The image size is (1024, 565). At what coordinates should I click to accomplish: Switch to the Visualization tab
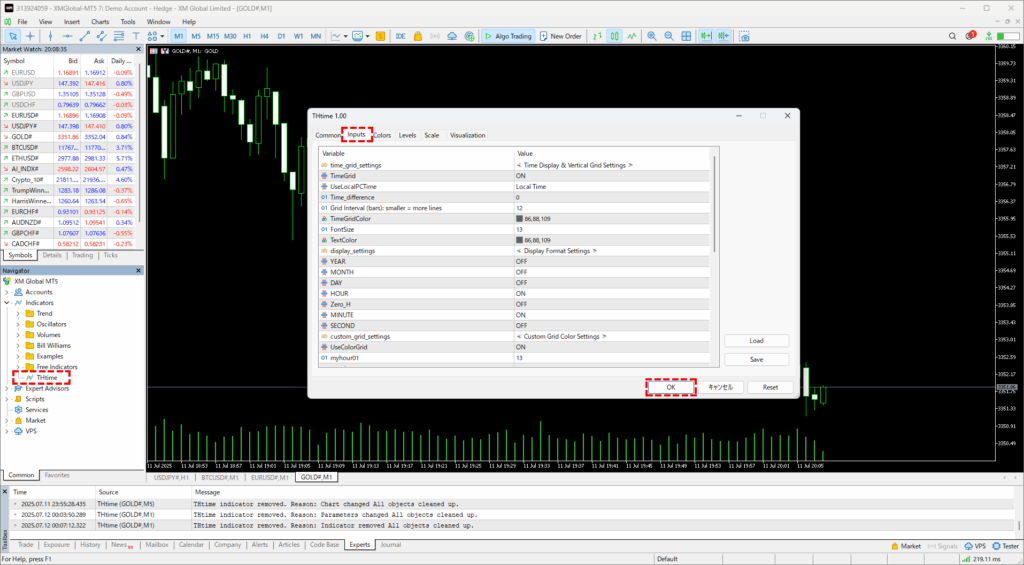[468, 135]
